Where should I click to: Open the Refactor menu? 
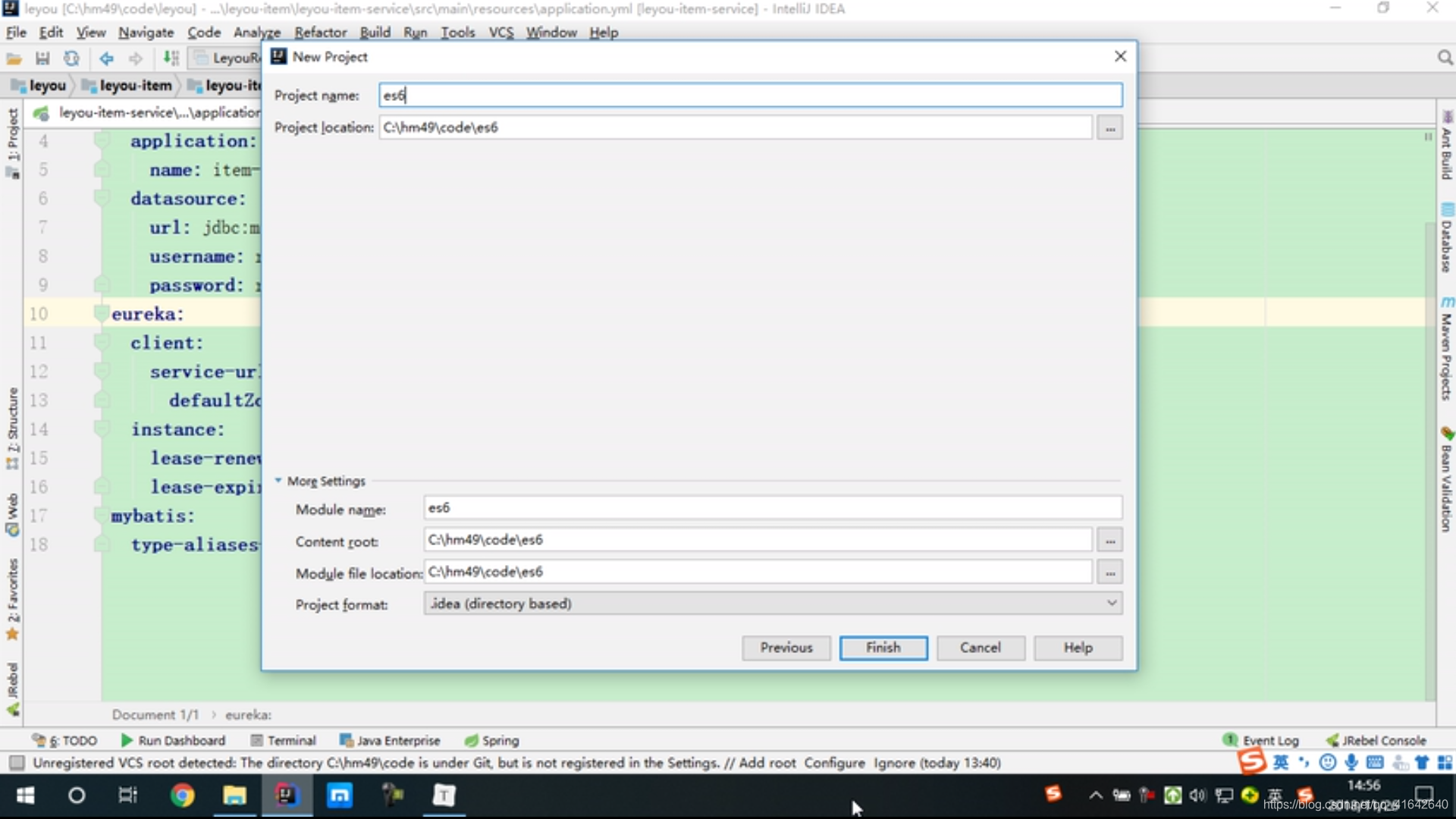pyautogui.click(x=321, y=33)
